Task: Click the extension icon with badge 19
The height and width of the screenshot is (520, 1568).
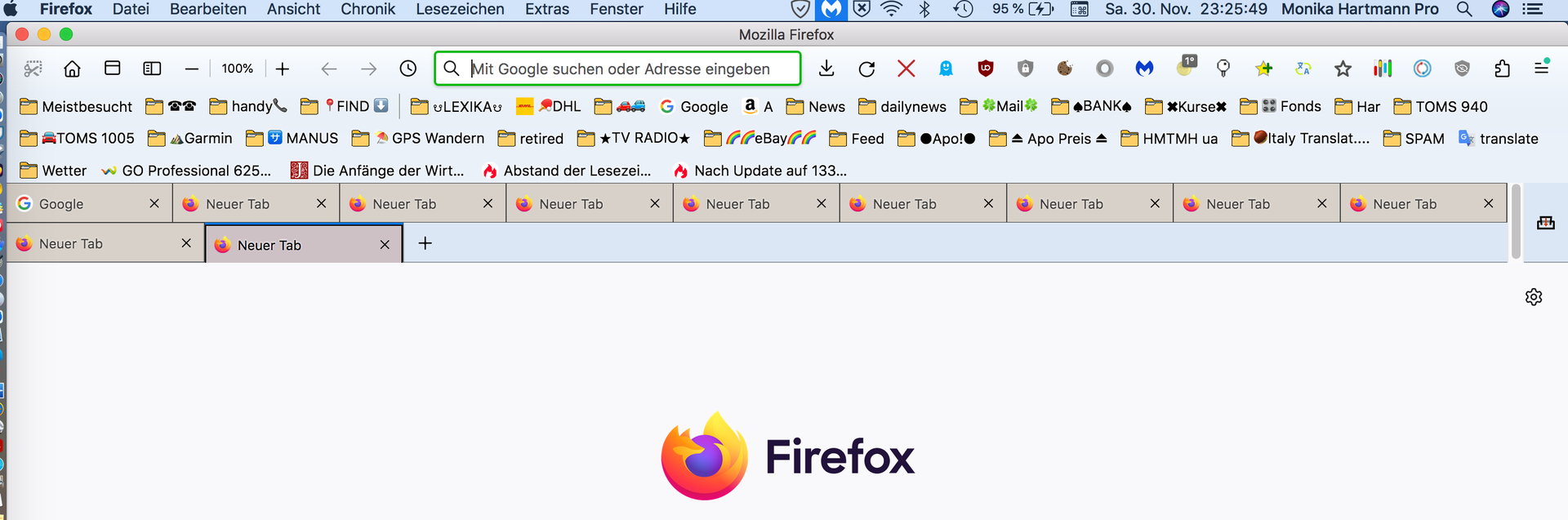Action: 1186,67
